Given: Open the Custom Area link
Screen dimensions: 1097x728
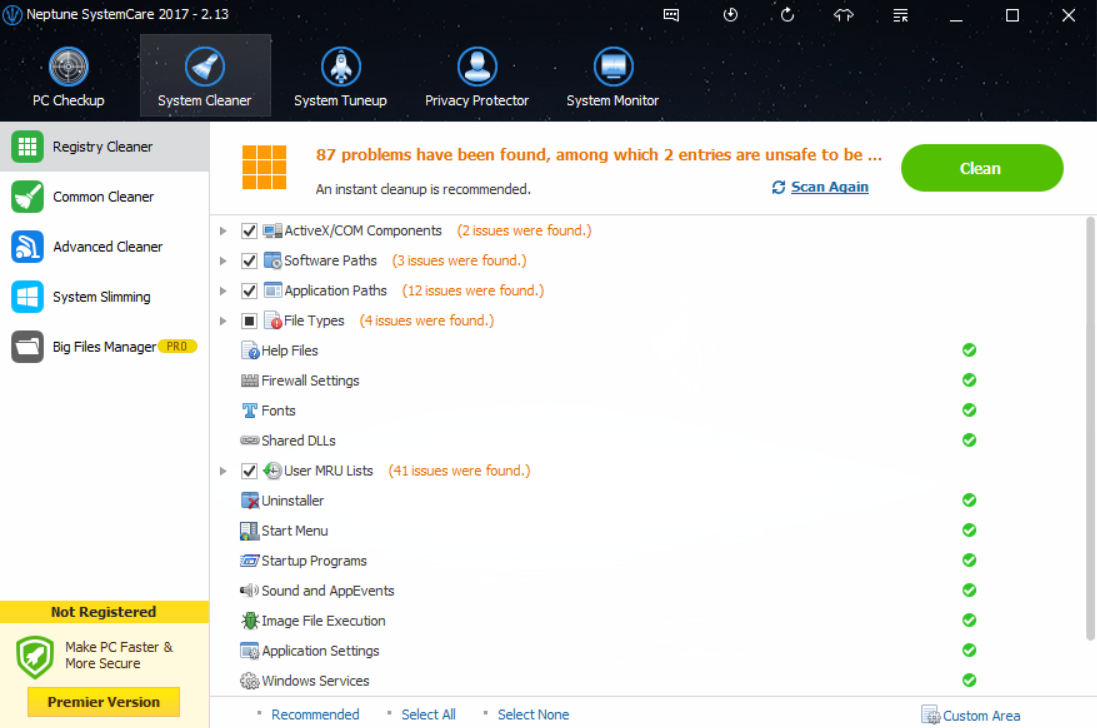Looking at the screenshot, I should tap(981, 715).
